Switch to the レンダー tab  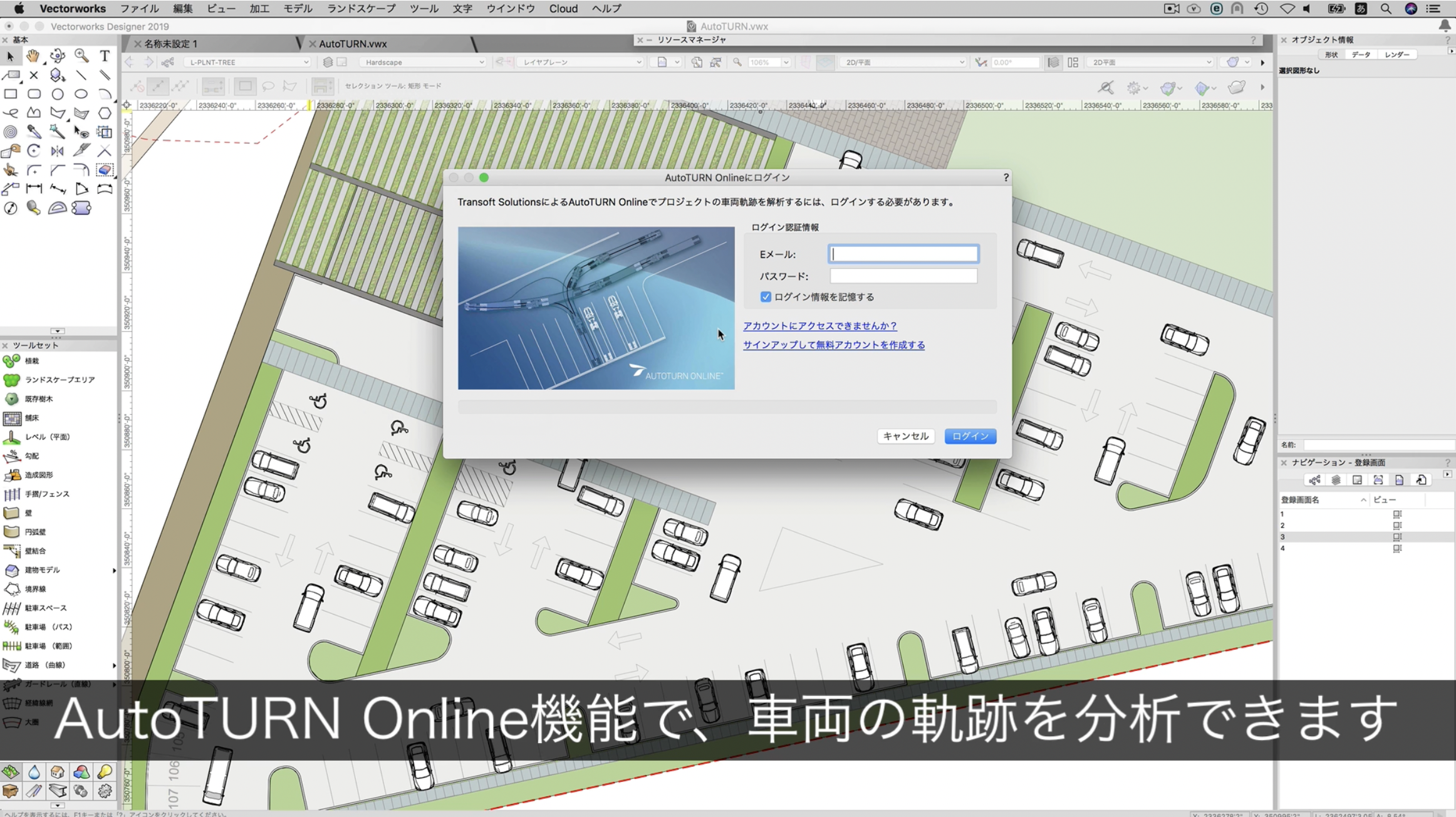click(1396, 55)
